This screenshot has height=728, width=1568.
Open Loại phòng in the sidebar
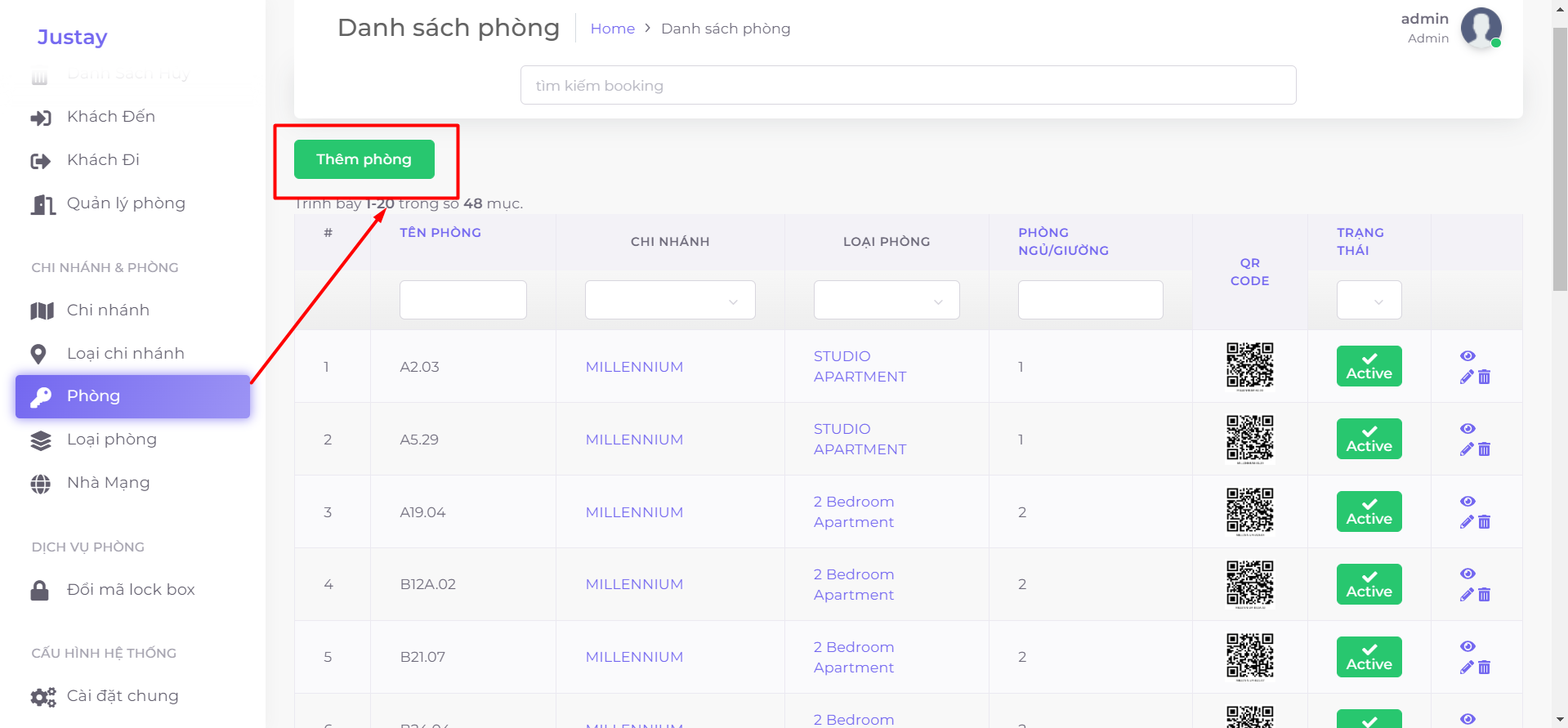[112, 440]
